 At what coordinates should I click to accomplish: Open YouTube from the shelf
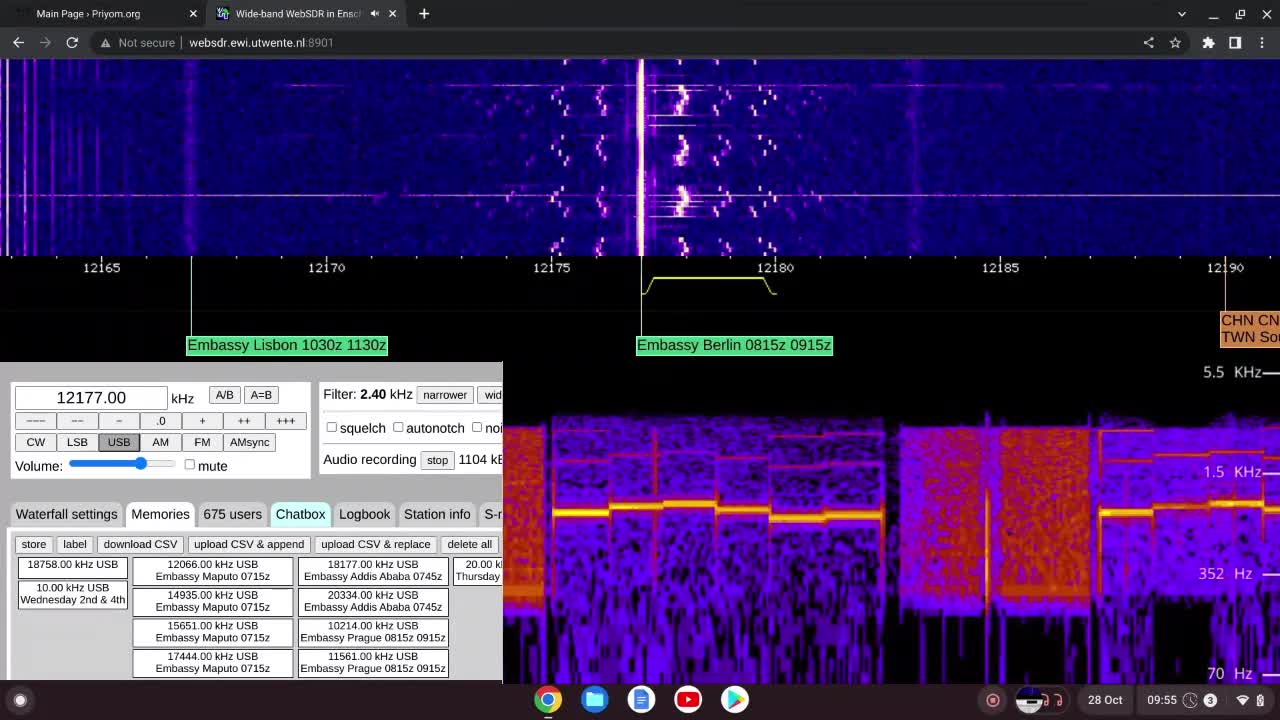(x=688, y=699)
